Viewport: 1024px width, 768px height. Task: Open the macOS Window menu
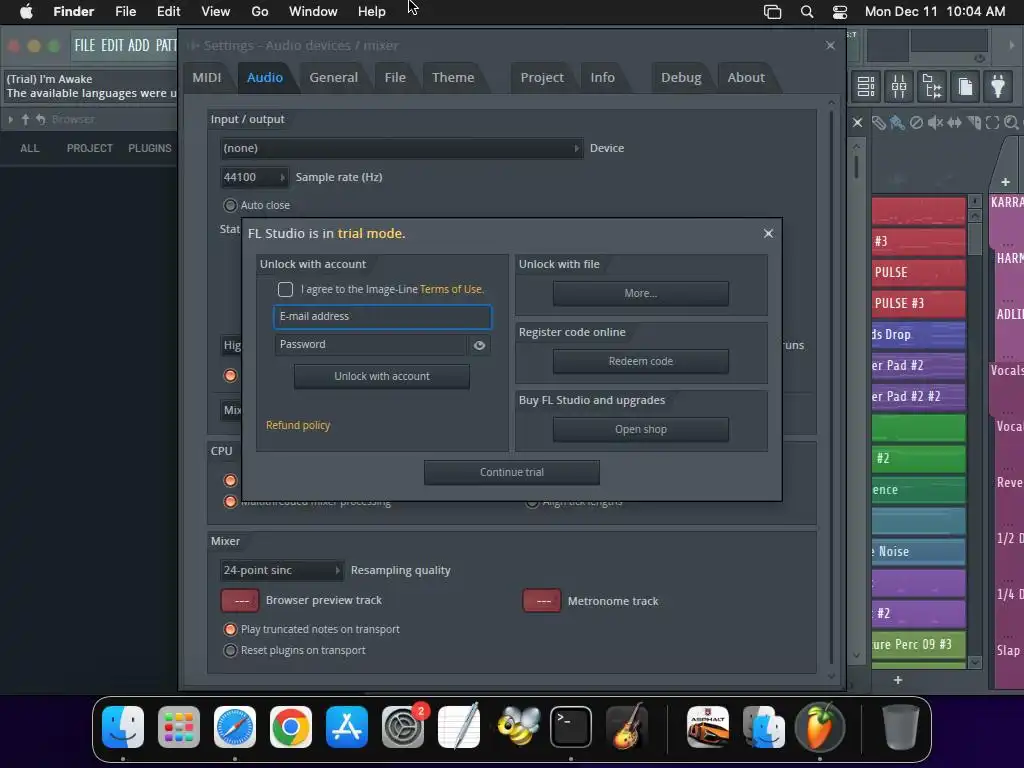[x=313, y=12]
